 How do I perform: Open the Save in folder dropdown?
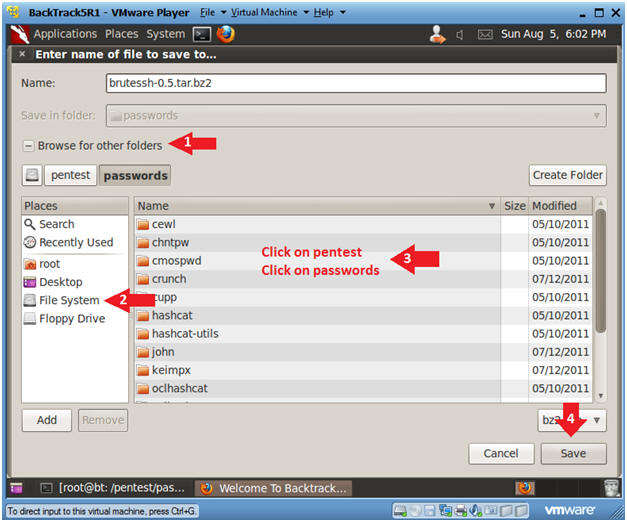coord(356,116)
